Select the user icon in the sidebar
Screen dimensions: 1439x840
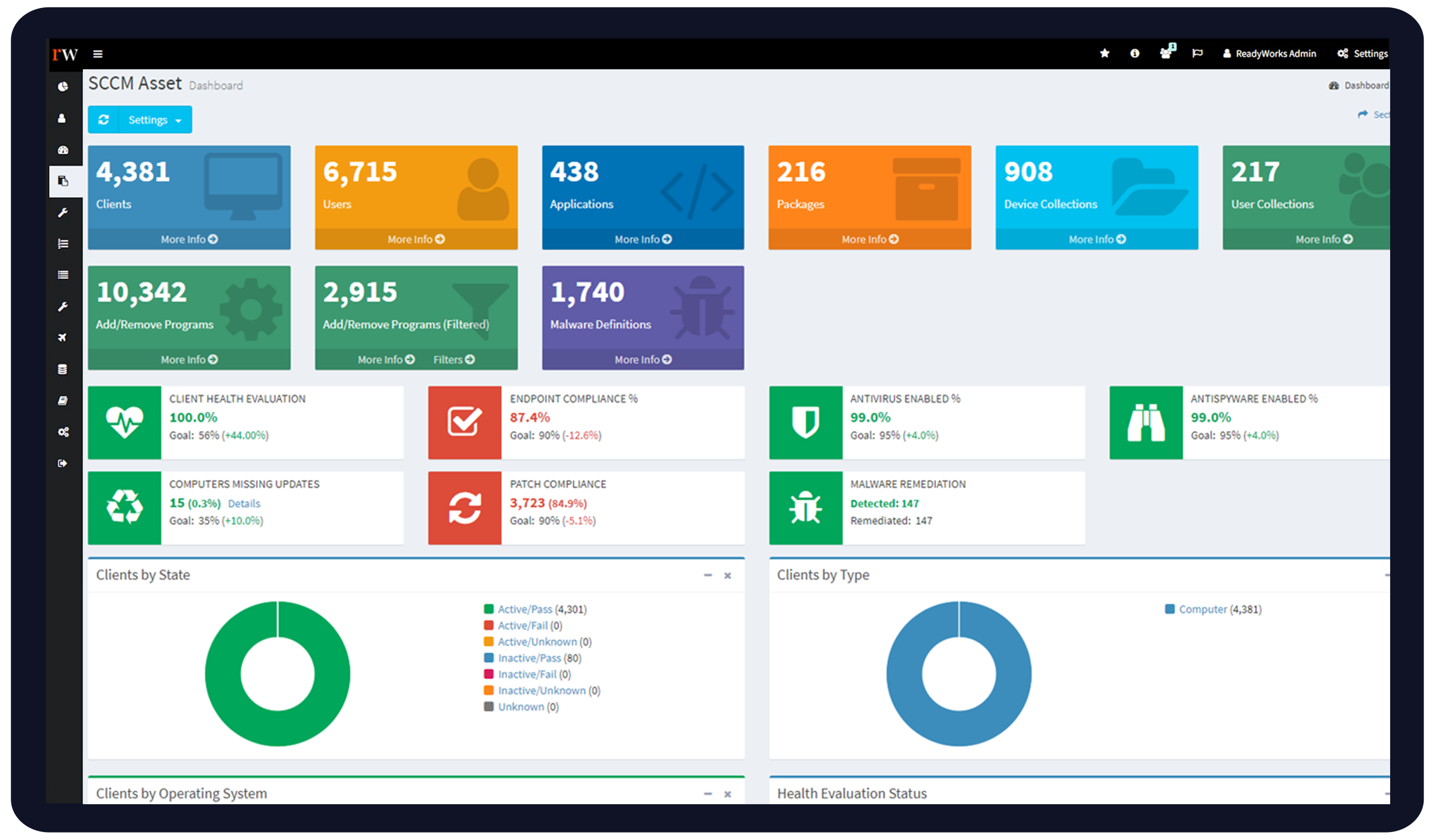[x=63, y=118]
